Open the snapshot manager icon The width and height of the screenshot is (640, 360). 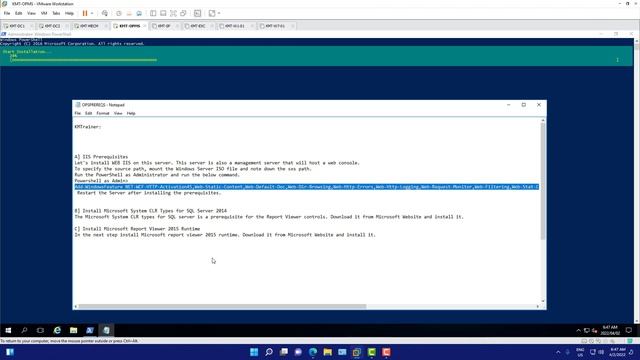click(x=139, y=13)
